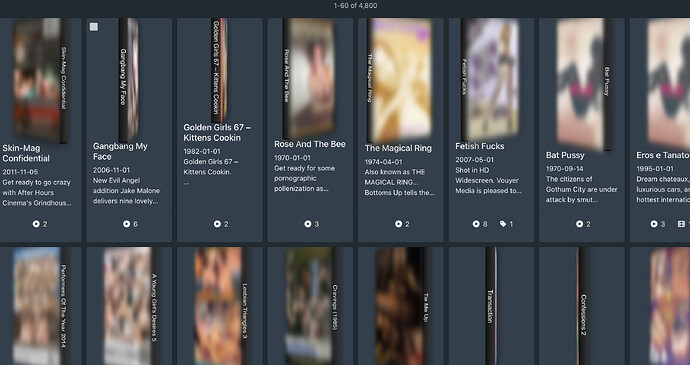Open the Tie Me Up cover thumbnail
This screenshot has width=690, height=365.
tap(402, 306)
